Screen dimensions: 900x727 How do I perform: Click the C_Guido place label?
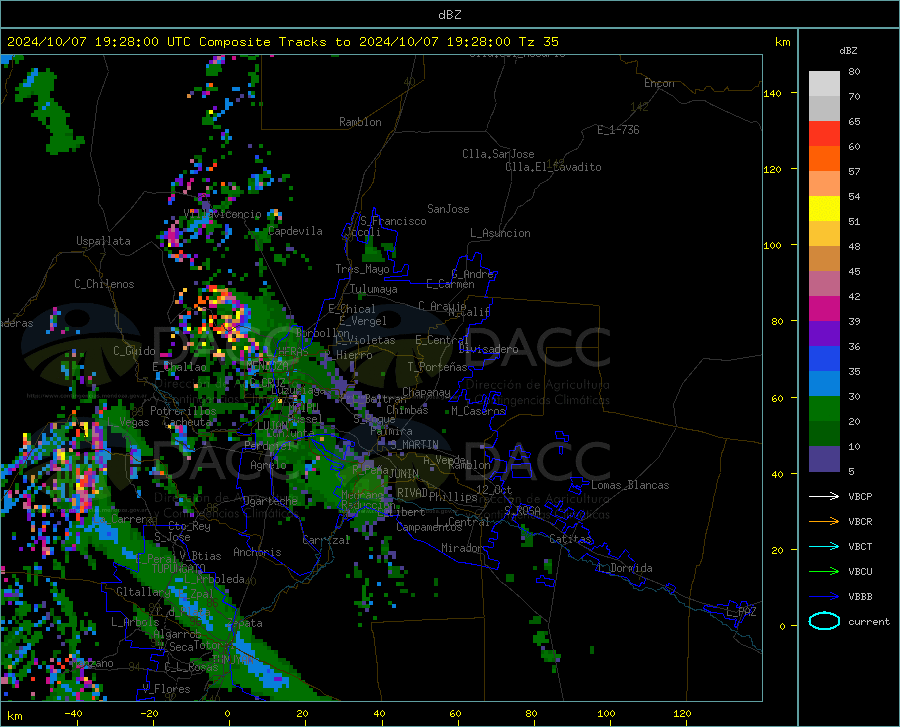134,351
